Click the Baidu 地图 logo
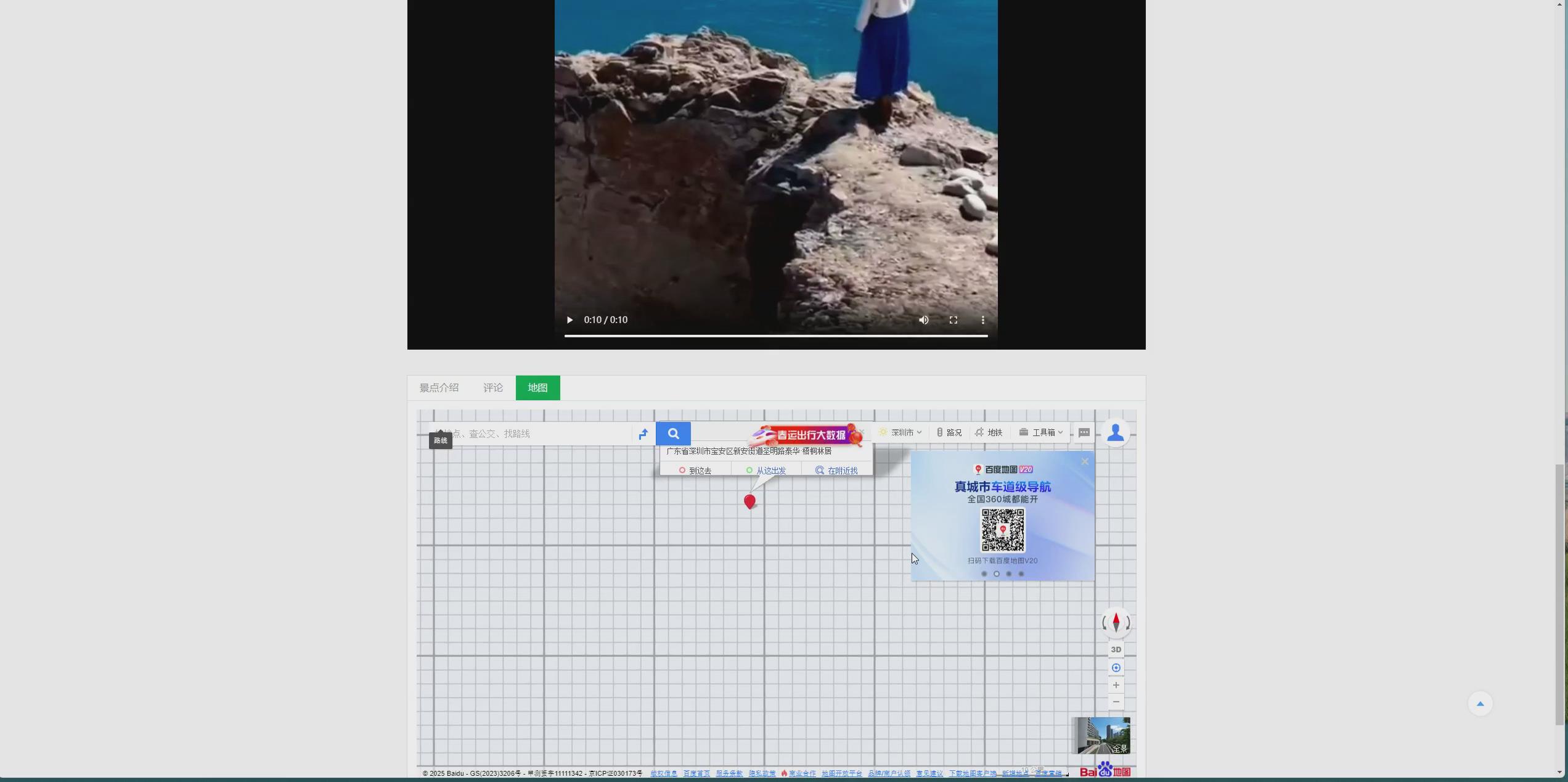 tap(1105, 770)
